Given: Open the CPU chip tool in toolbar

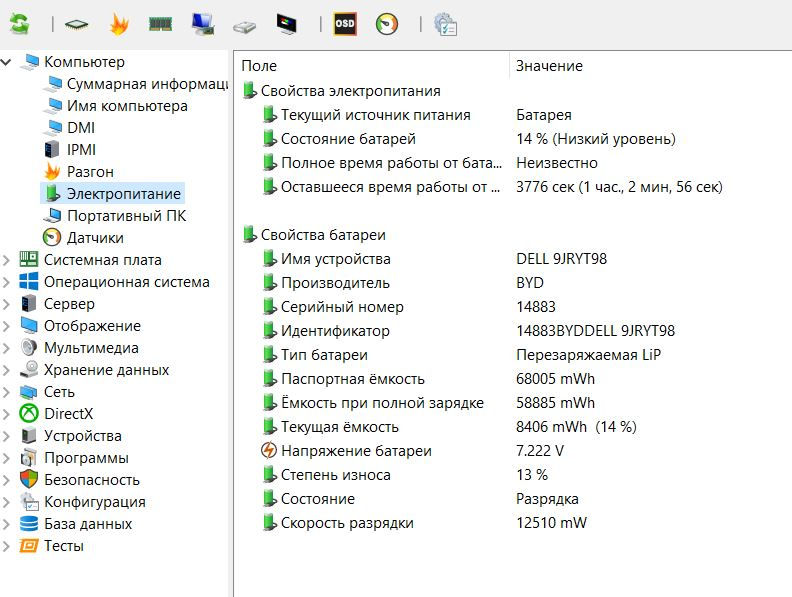Looking at the screenshot, I should click(x=75, y=24).
